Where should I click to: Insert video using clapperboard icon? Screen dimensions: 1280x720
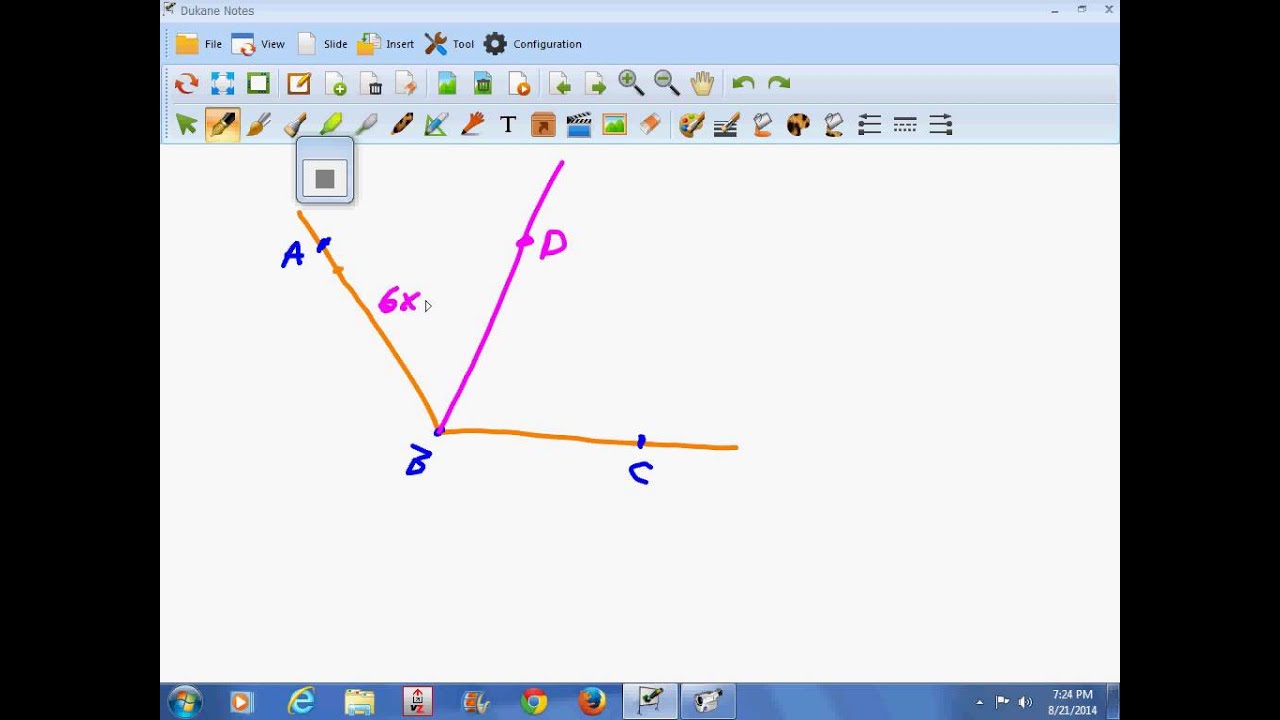coord(578,125)
